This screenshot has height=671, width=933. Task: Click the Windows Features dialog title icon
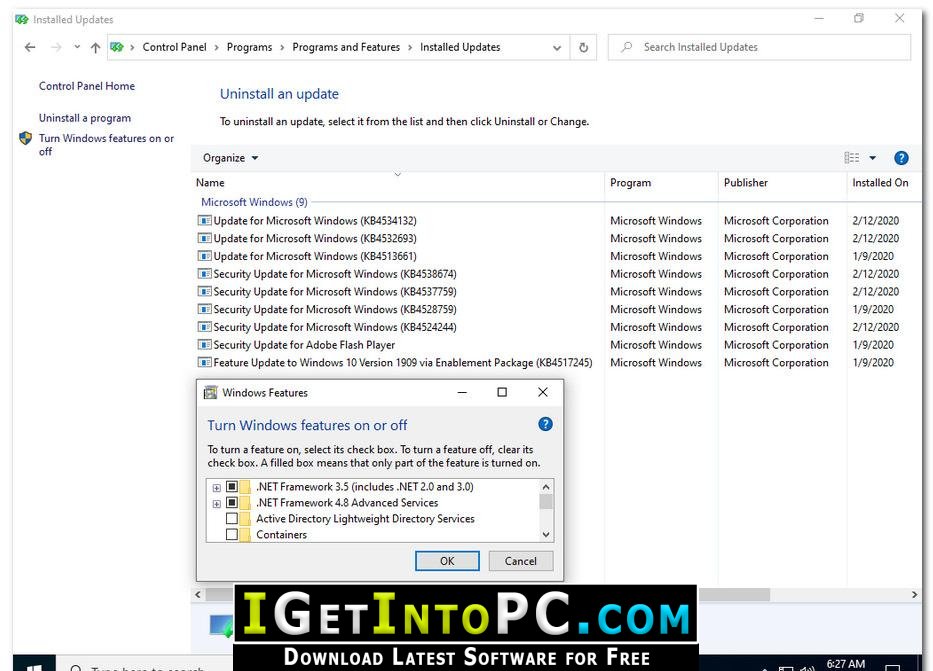coord(211,393)
